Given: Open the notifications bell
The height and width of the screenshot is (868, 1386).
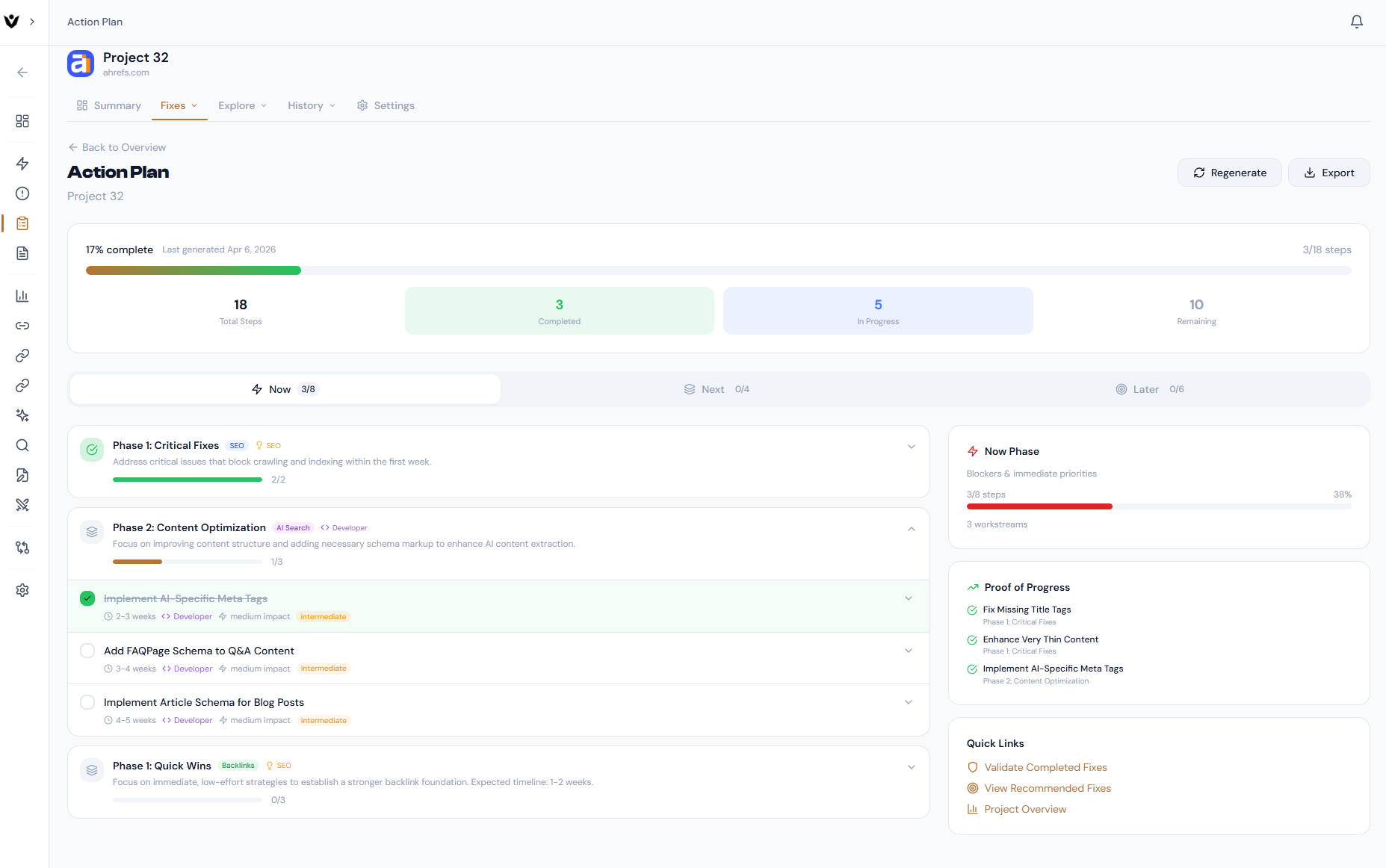Looking at the screenshot, I should [x=1357, y=22].
